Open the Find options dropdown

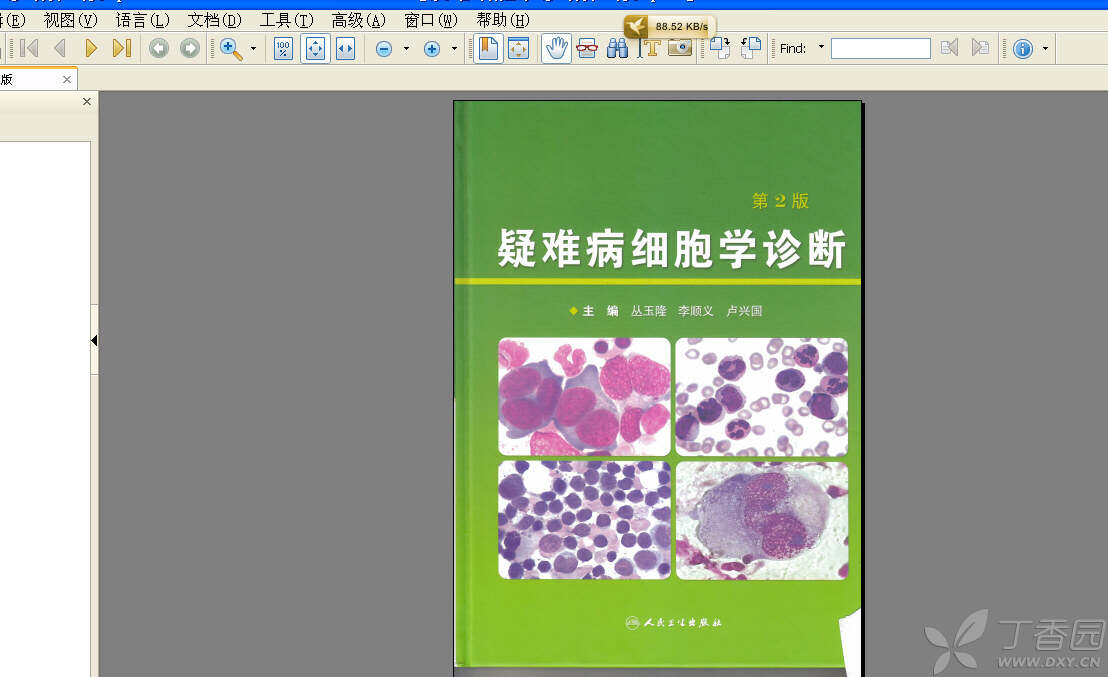[821, 47]
